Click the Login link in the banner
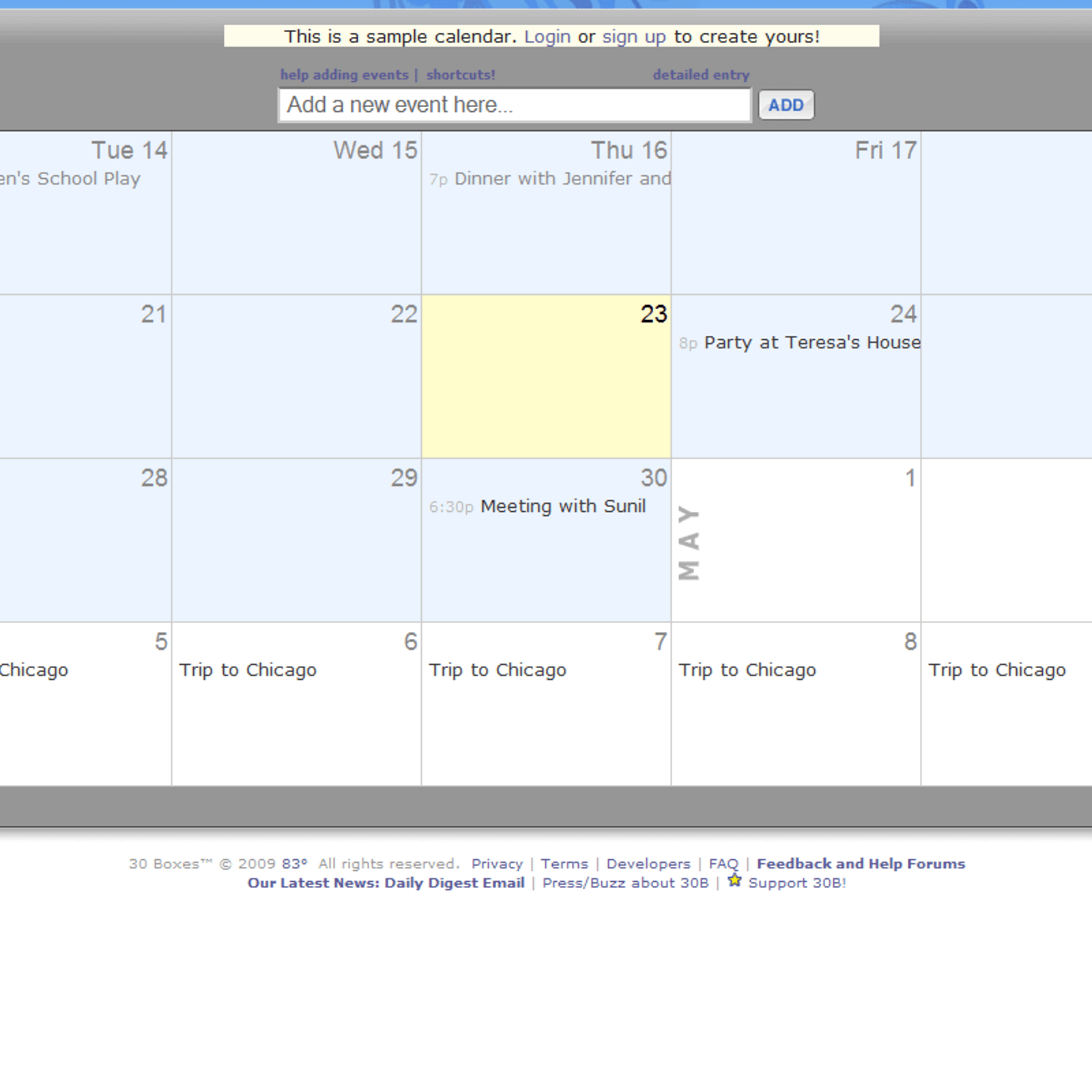The image size is (1092, 1092). [547, 37]
